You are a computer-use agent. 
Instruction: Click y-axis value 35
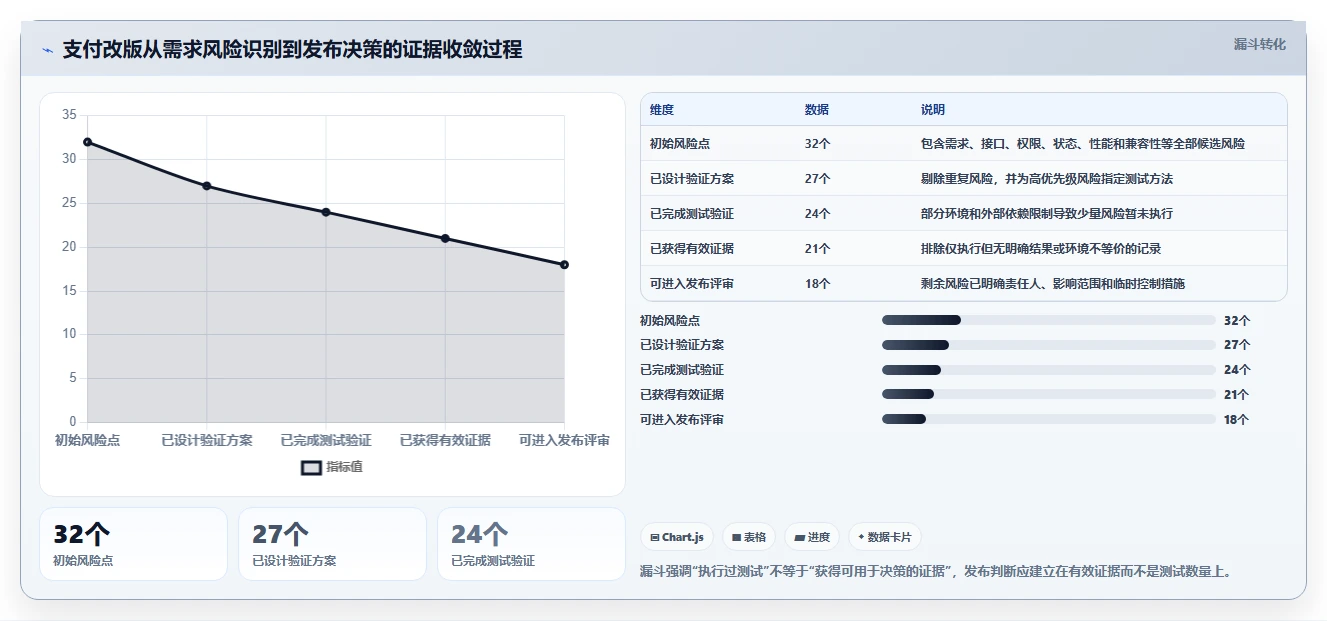(x=69, y=115)
